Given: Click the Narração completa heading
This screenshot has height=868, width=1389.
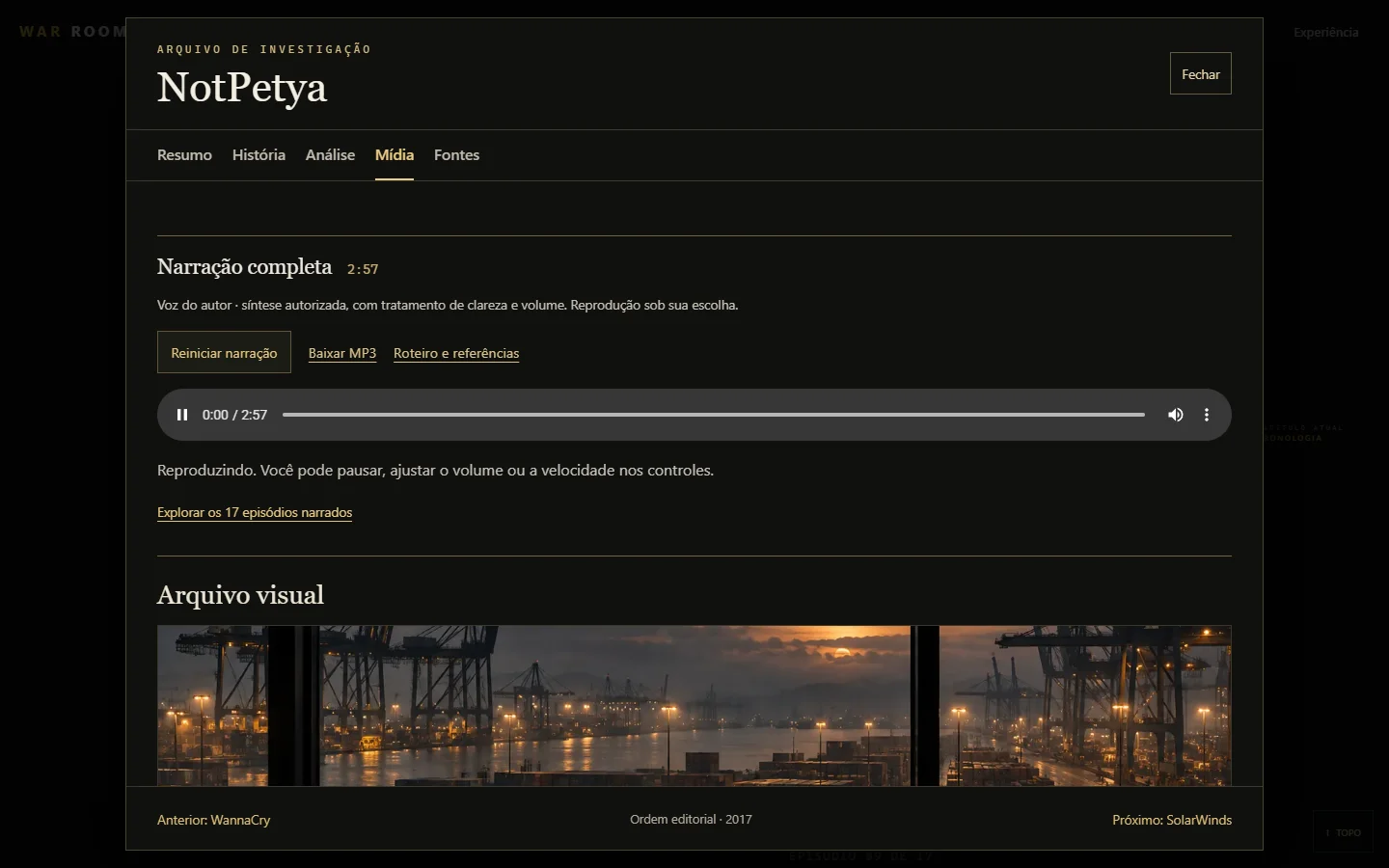Looking at the screenshot, I should [244, 267].
